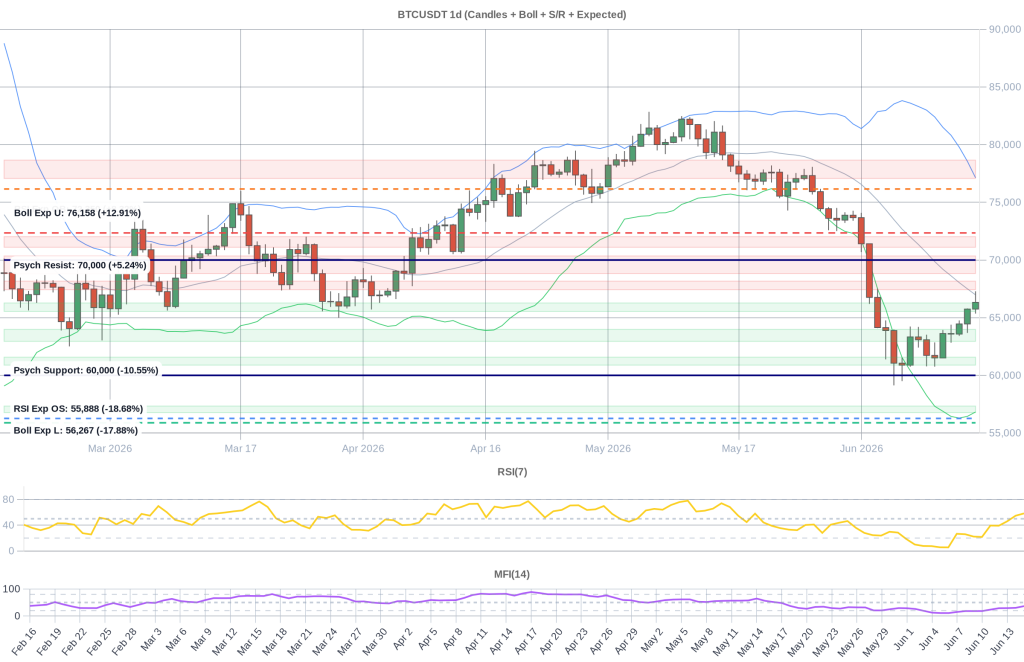
Task: Click the RSI axis value 40
Action: pos(8,525)
